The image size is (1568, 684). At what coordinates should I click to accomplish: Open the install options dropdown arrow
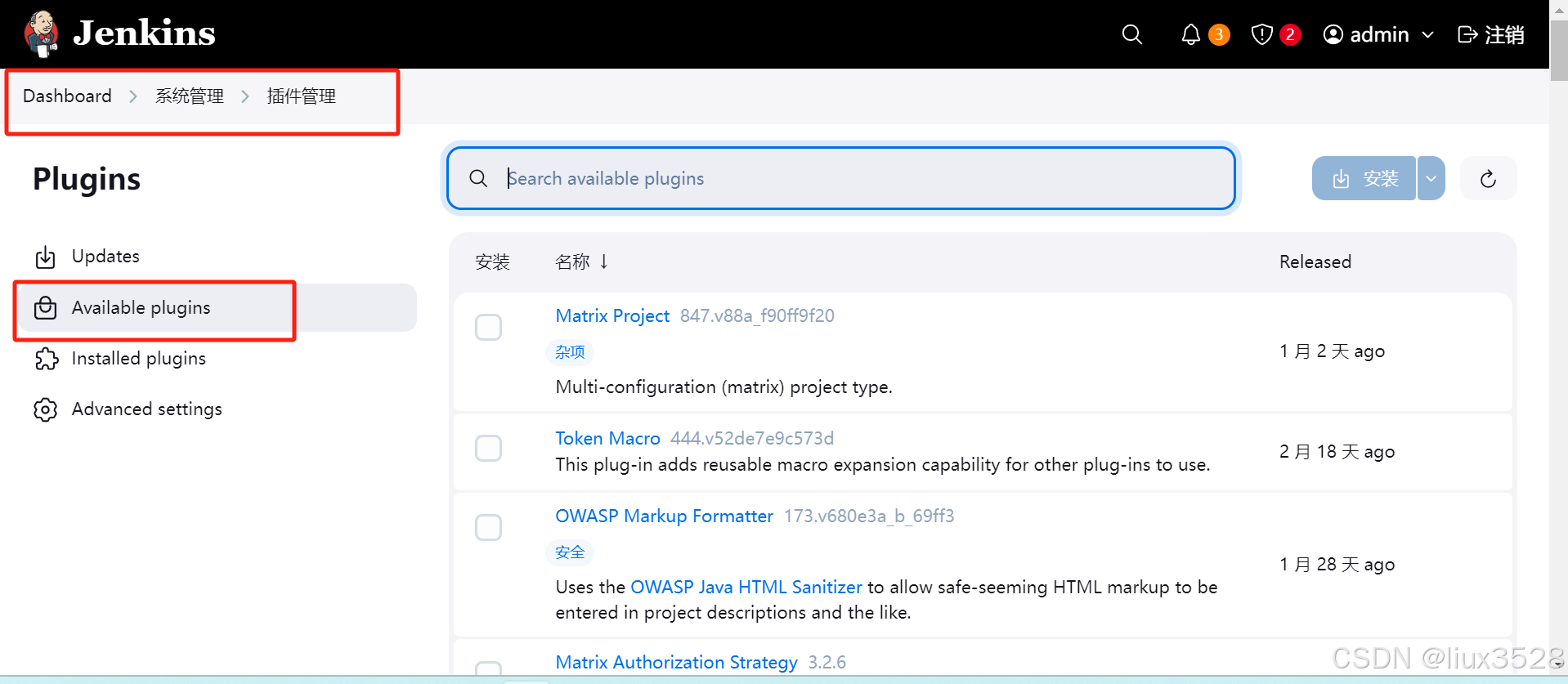pyautogui.click(x=1431, y=178)
